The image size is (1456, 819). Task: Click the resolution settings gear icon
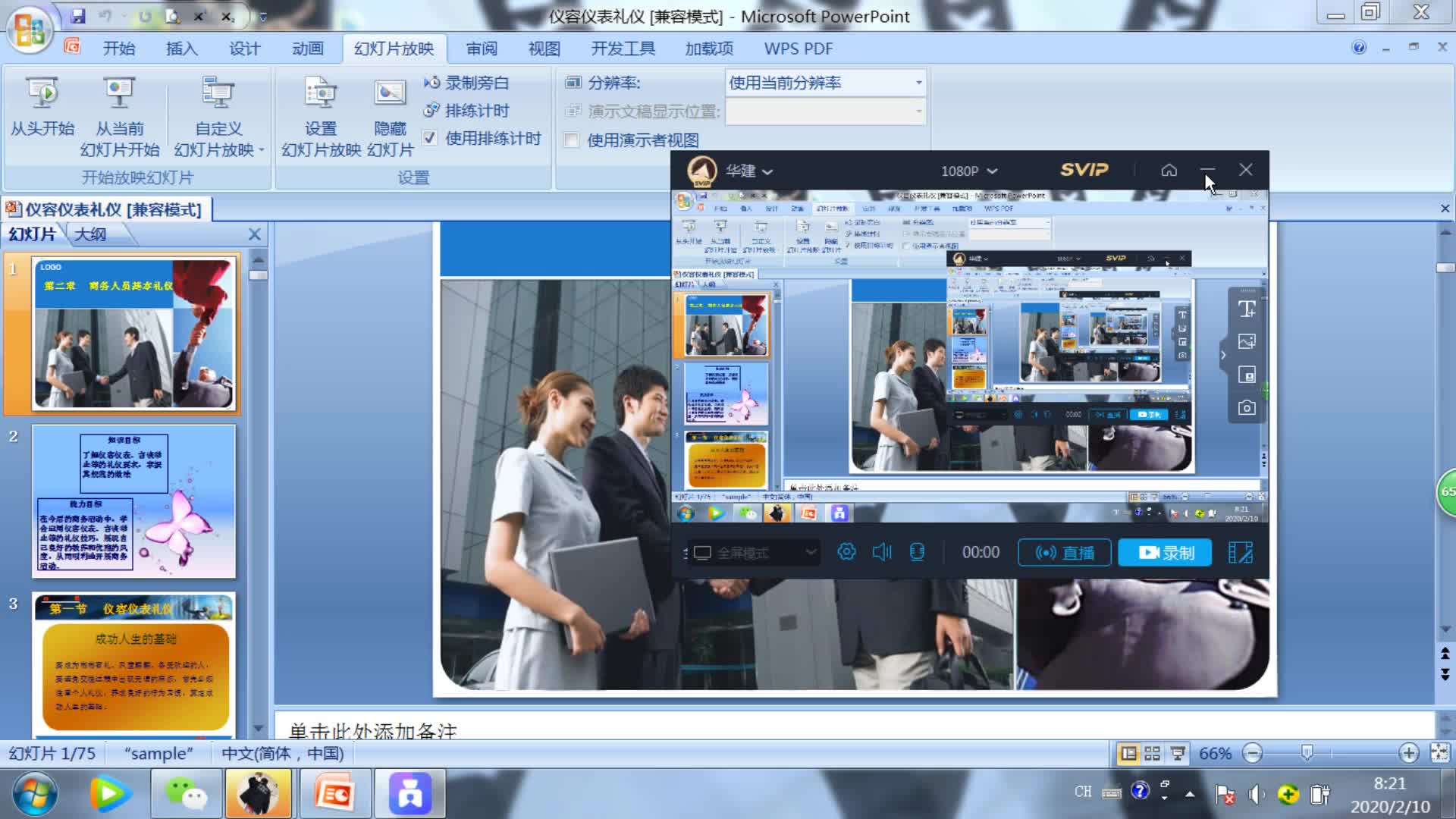pyautogui.click(x=844, y=551)
